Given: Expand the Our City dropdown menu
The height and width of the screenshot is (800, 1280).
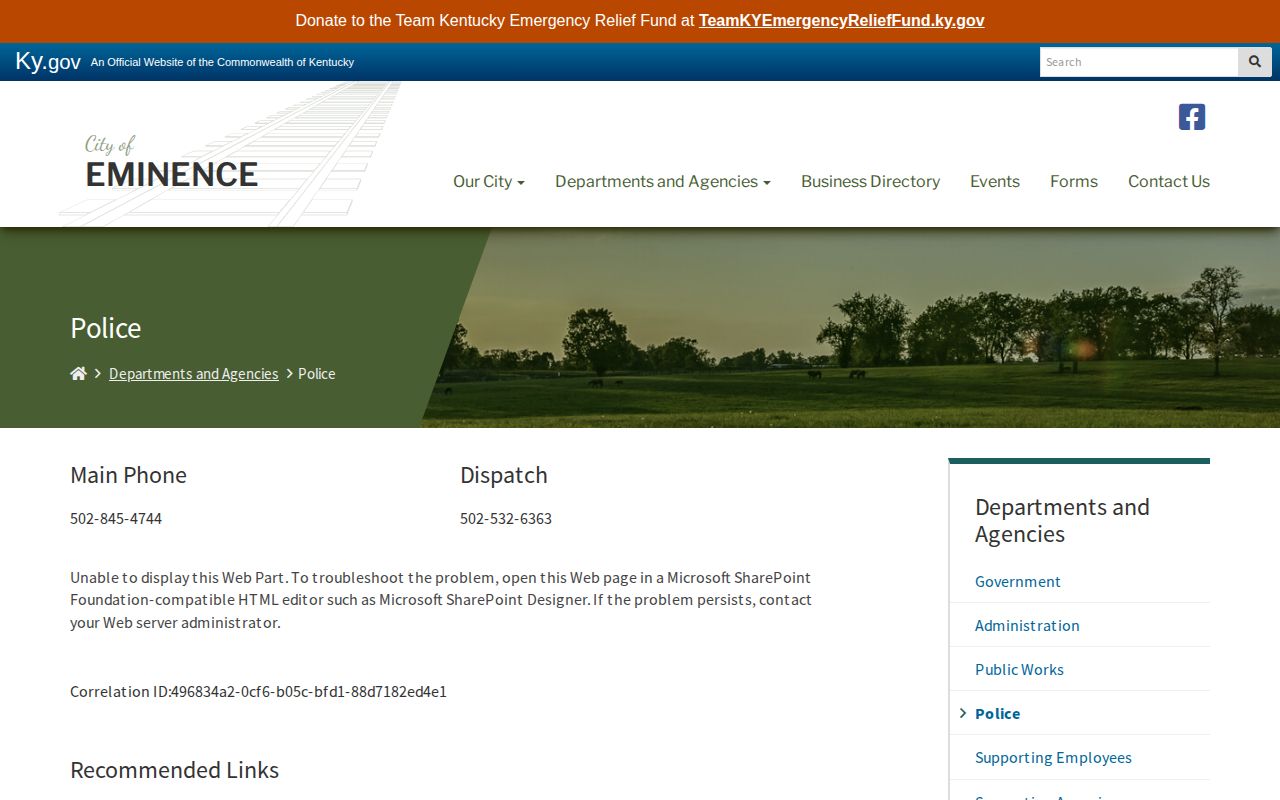Looking at the screenshot, I should pyautogui.click(x=489, y=181).
